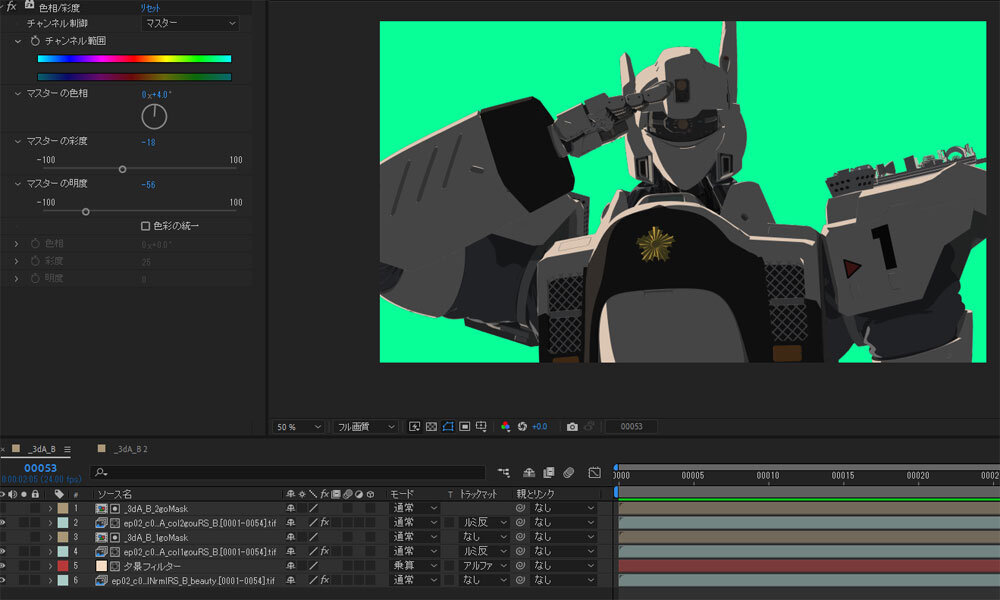Viewport: 1000px width, 600px height.
Task: Click the fx icon on layer 4
Action: [324, 551]
